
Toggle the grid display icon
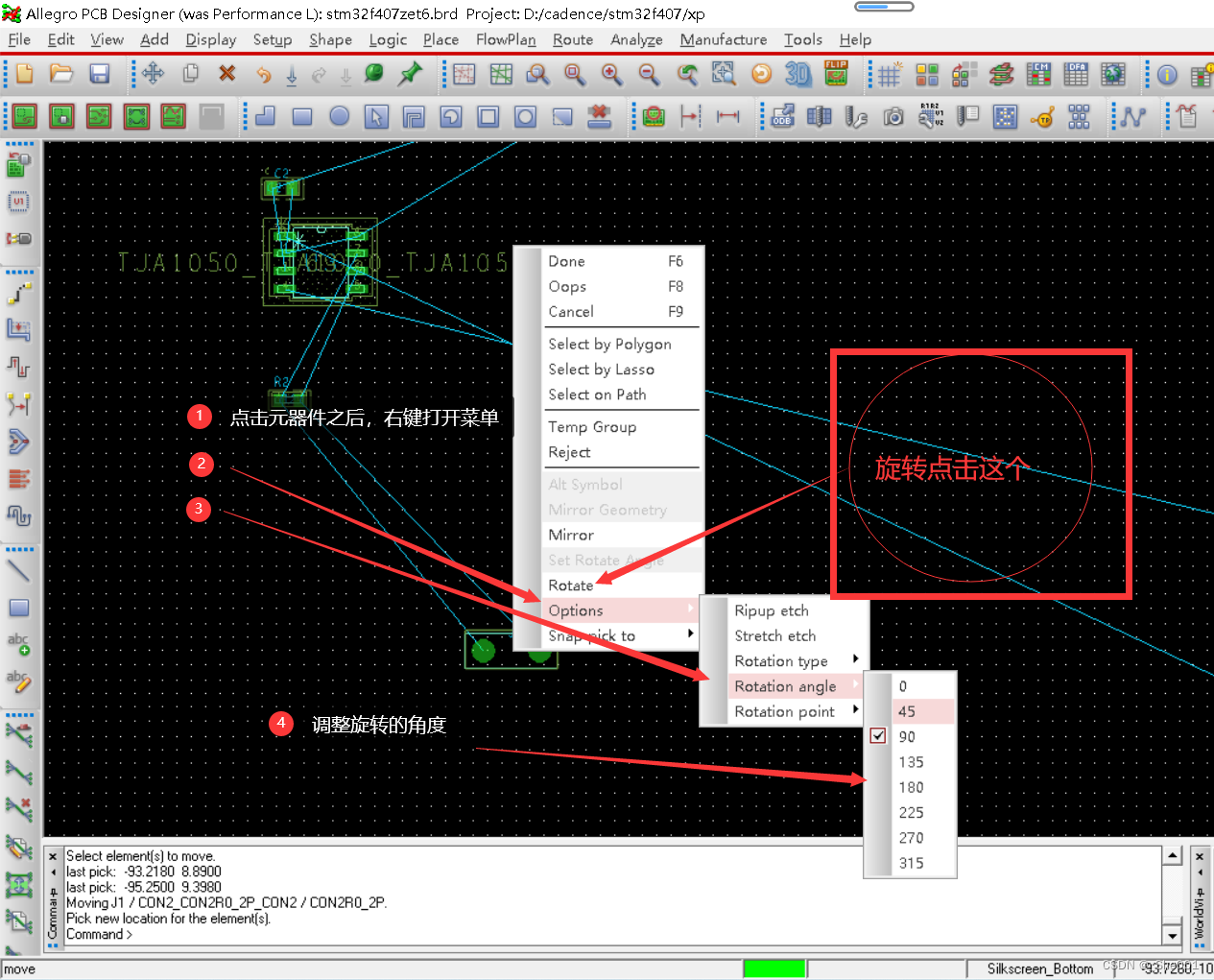[890, 74]
